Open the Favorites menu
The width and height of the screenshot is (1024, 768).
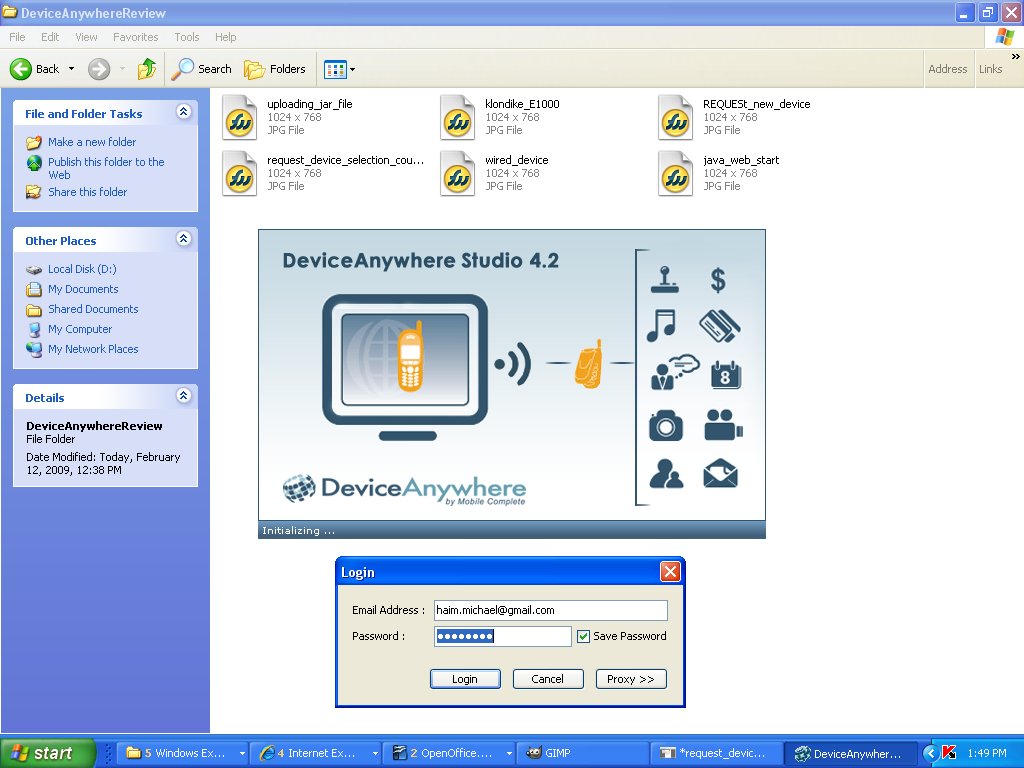(135, 37)
